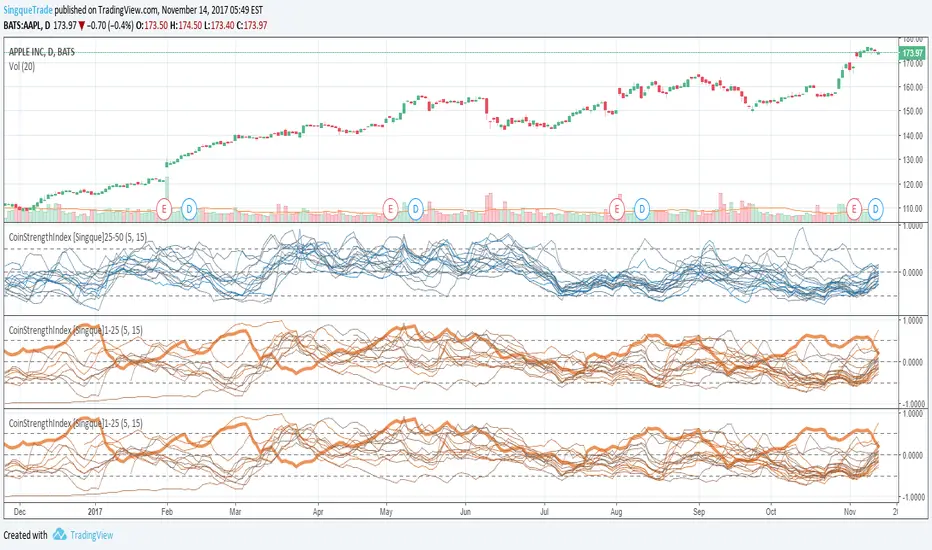Click the dividend D marker near Nov

tap(876, 209)
